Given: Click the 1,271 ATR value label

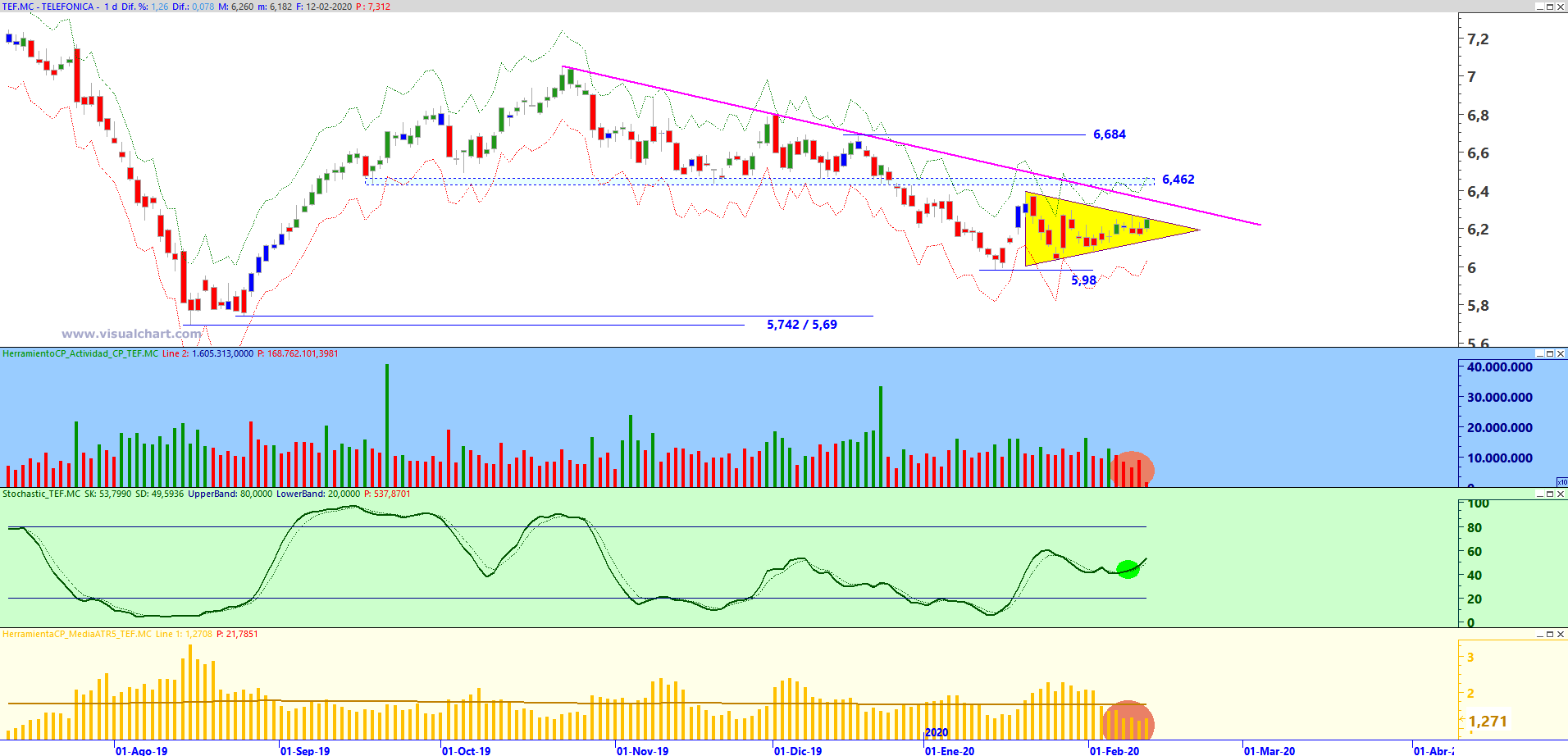Looking at the screenshot, I should coord(1488,722).
